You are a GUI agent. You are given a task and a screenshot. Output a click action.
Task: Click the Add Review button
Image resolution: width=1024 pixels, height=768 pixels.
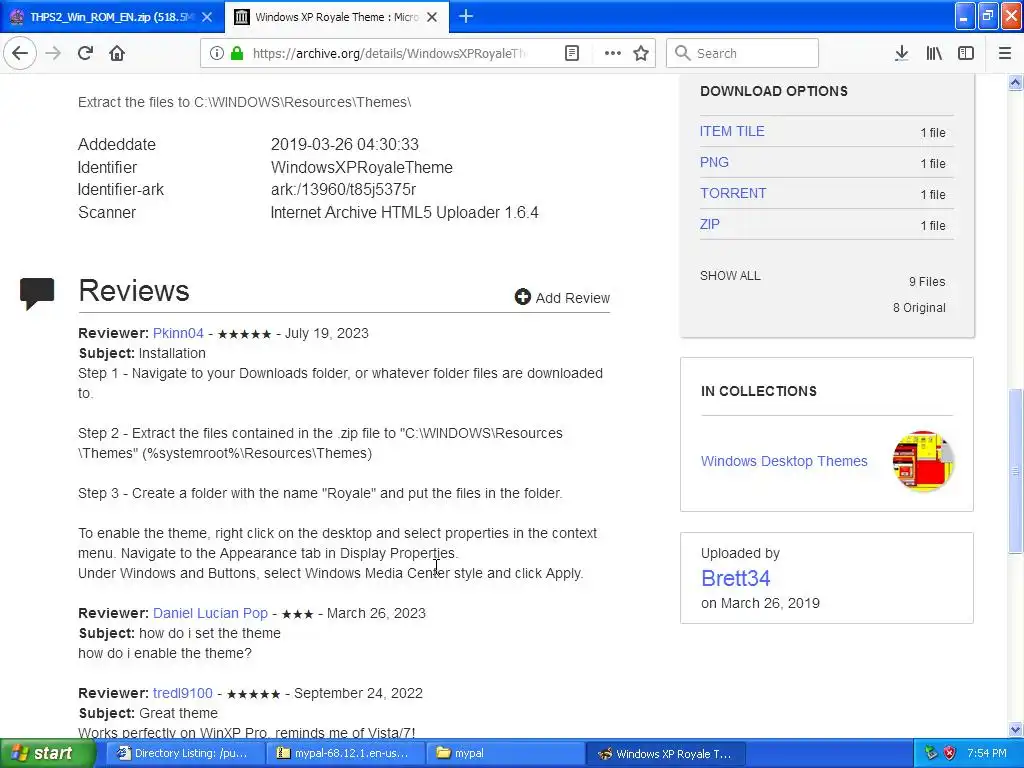[x=562, y=298]
